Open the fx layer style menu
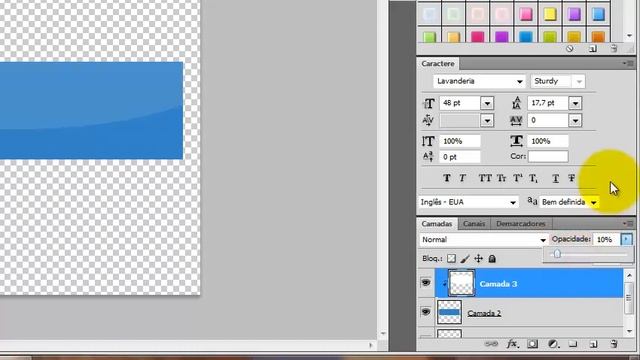 [512, 344]
